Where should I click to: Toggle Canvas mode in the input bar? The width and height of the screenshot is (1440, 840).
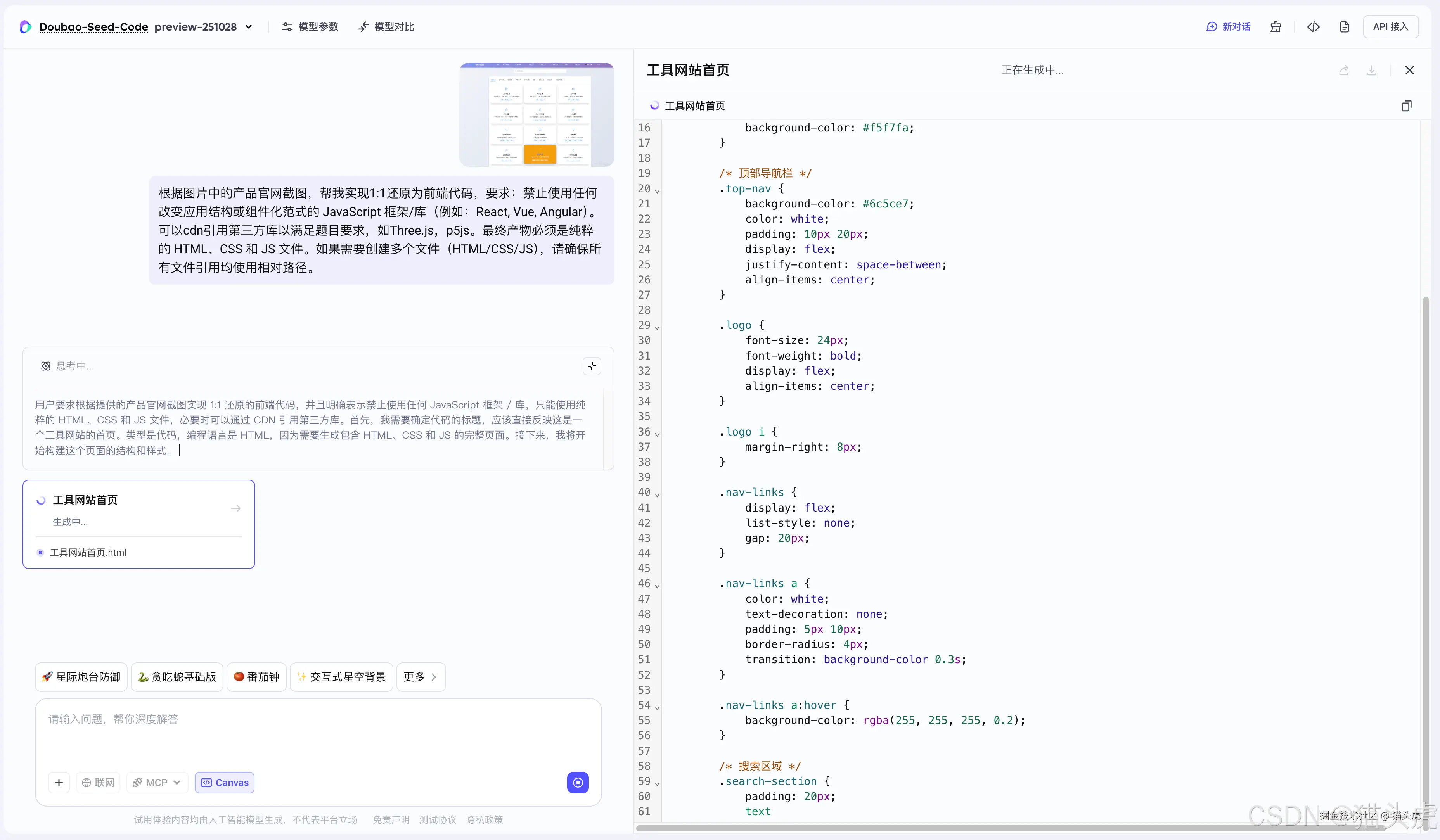(224, 782)
